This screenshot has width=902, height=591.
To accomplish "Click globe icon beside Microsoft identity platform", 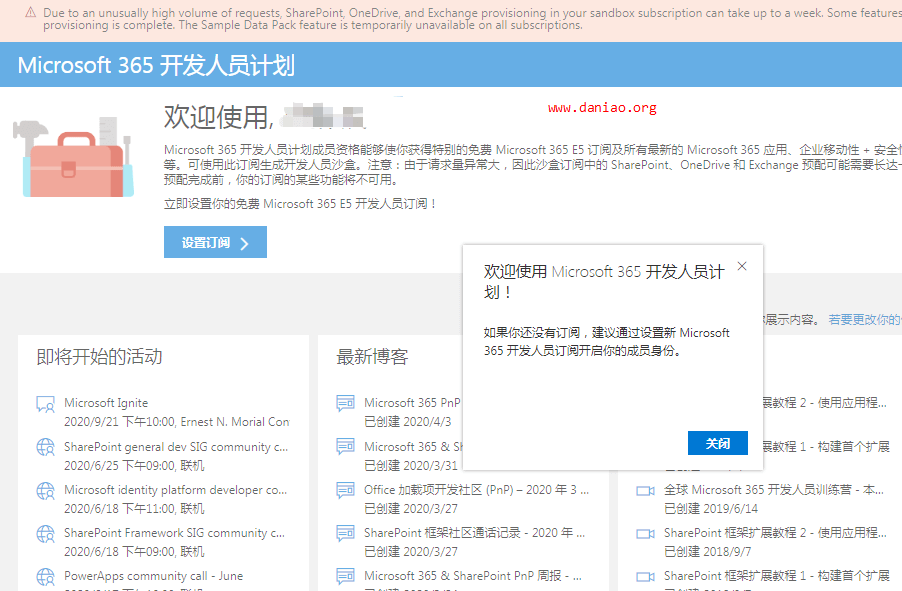I will (x=45, y=491).
